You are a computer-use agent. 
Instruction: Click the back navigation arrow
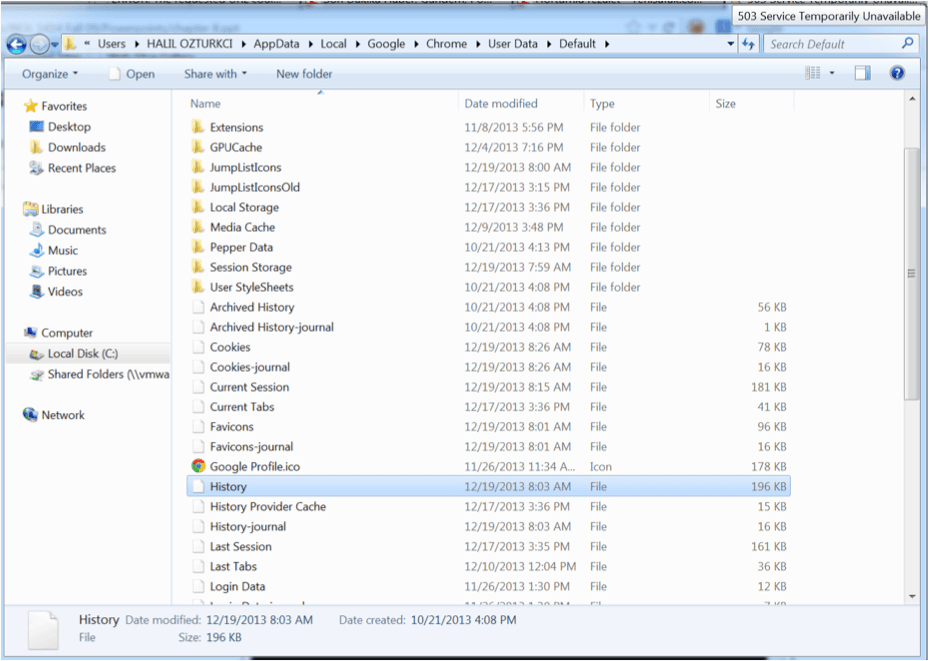16,45
